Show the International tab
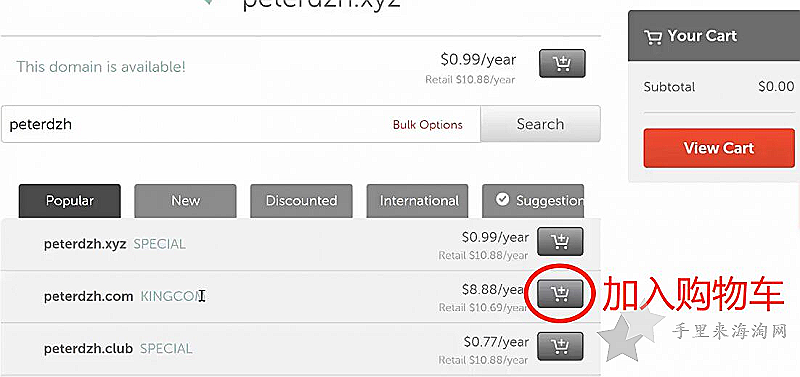800x377 pixels. pyautogui.click(x=417, y=201)
